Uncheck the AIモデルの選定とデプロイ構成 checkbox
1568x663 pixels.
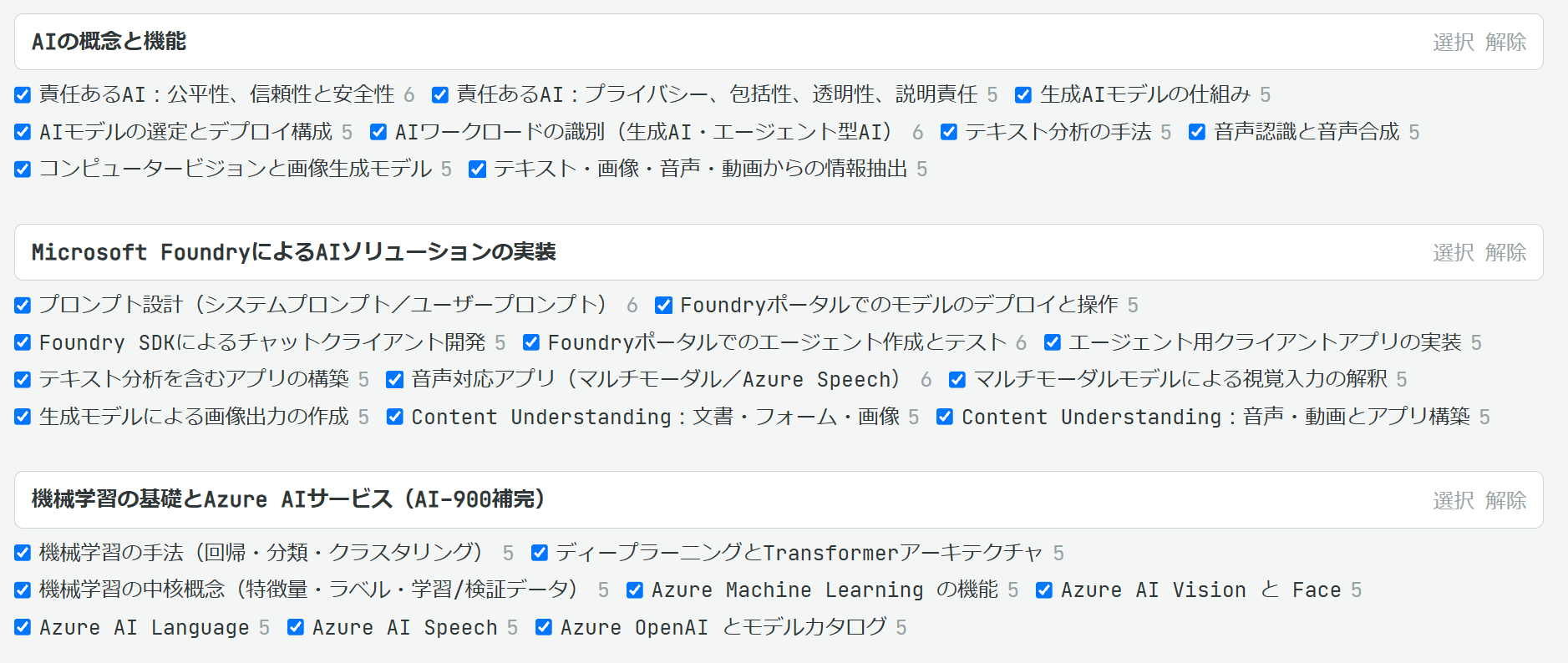(x=23, y=132)
